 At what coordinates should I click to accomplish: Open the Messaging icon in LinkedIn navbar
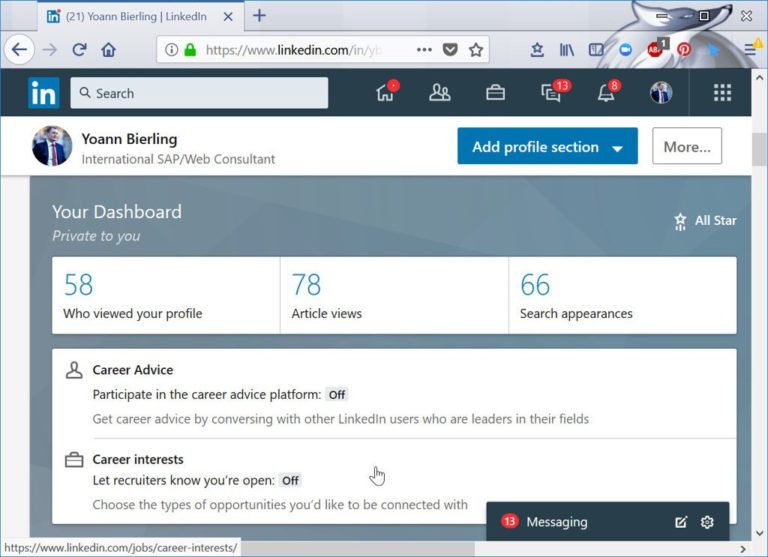pyautogui.click(x=551, y=93)
